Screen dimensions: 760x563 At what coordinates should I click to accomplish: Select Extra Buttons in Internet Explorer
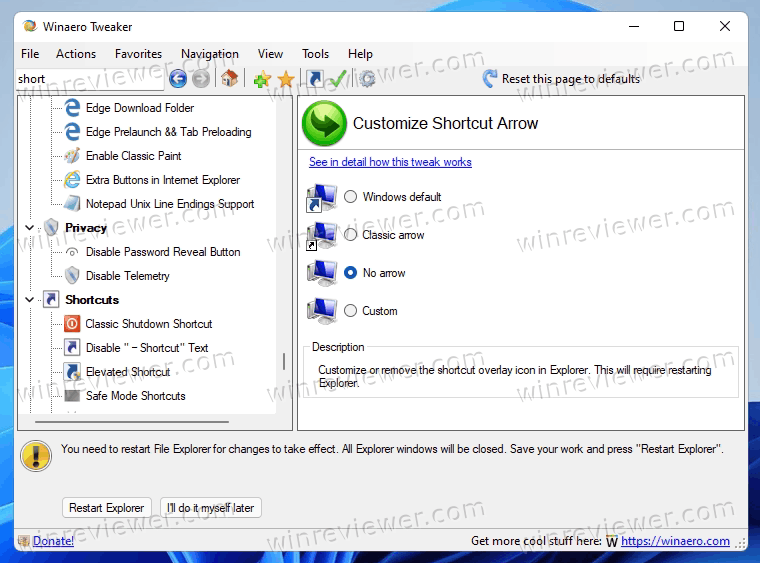click(x=163, y=180)
